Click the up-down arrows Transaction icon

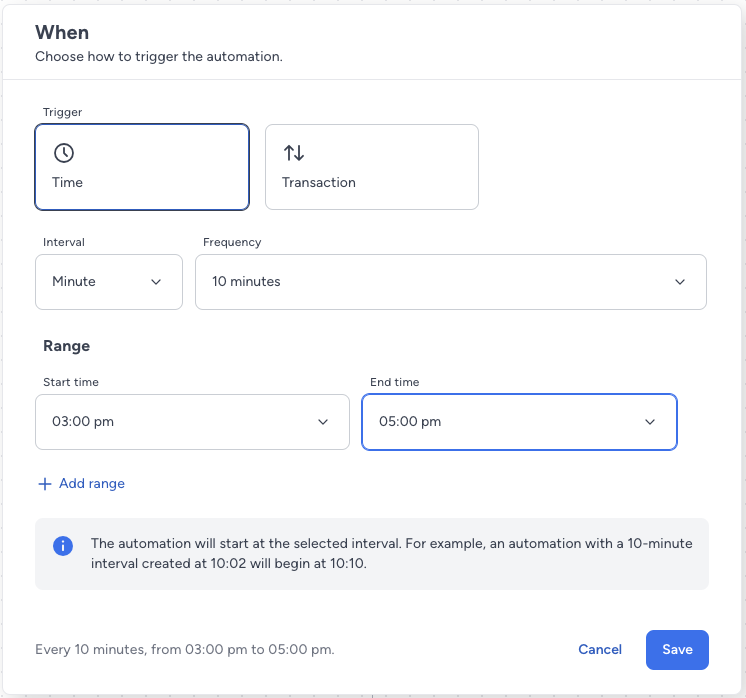click(x=294, y=153)
